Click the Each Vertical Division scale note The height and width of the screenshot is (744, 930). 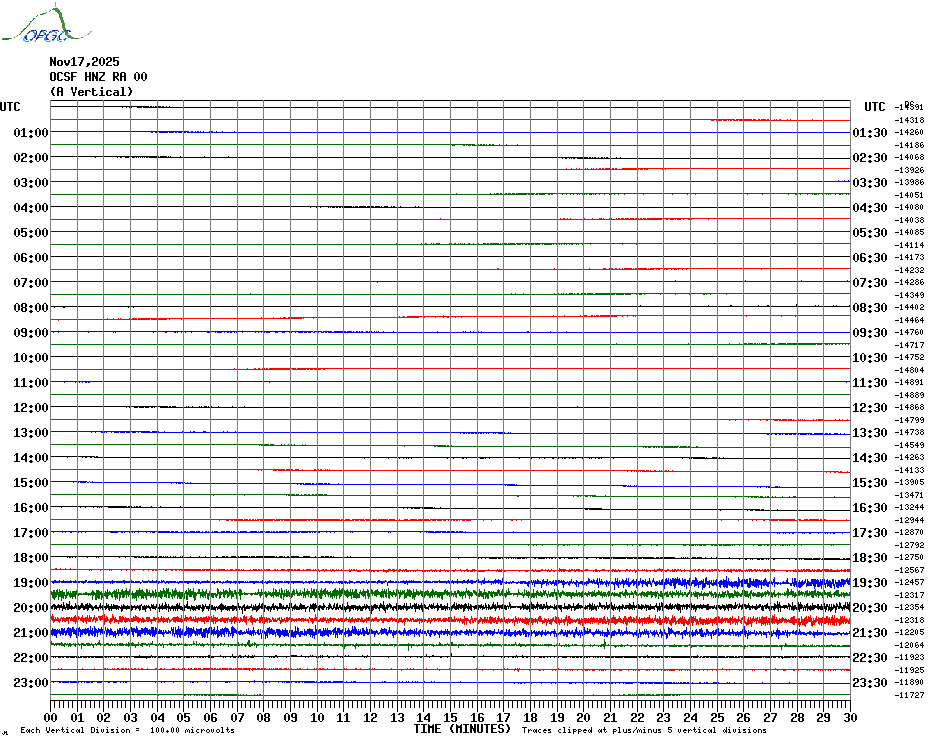click(x=127, y=731)
